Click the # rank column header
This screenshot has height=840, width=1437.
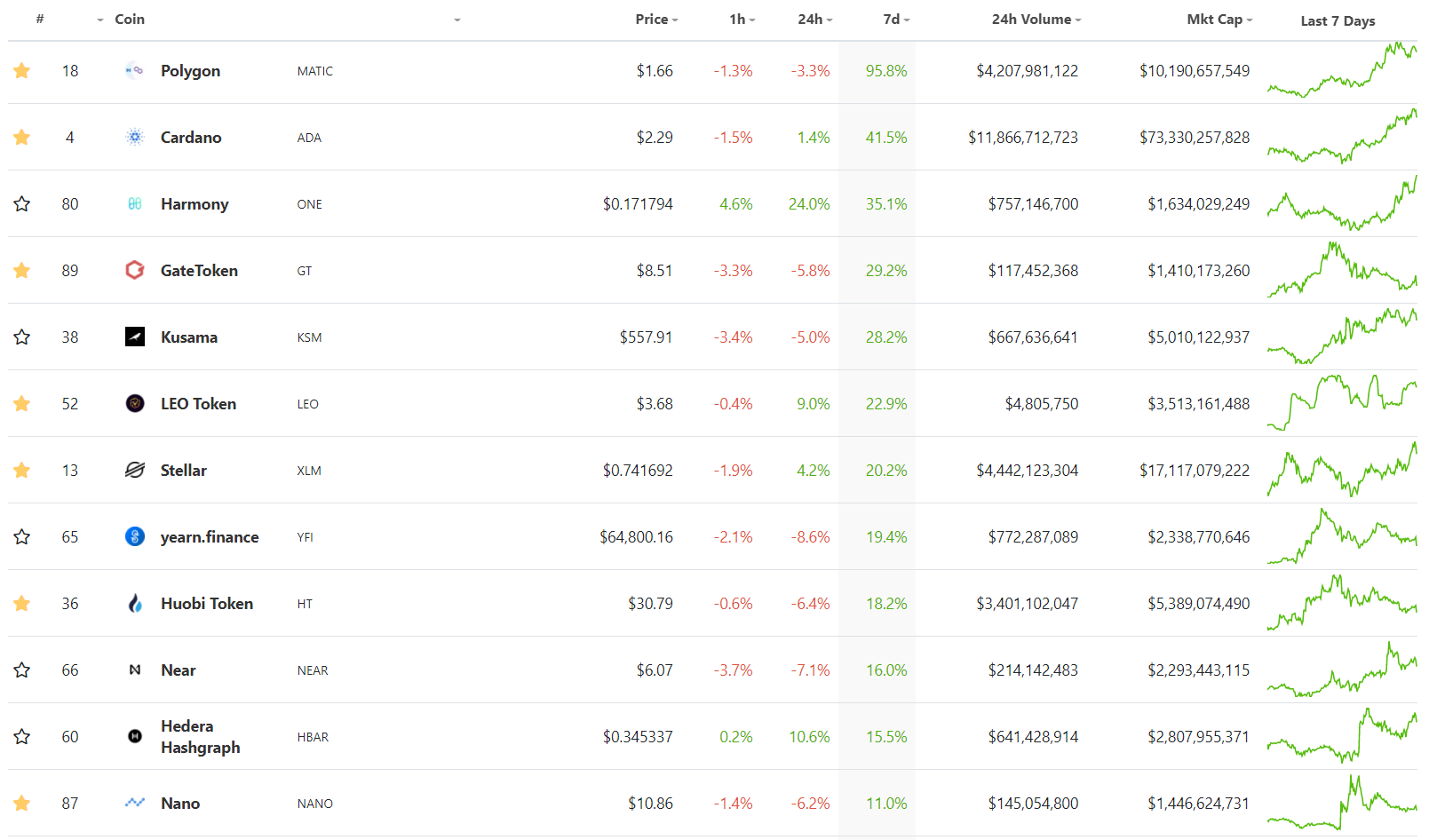coord(40,19)
